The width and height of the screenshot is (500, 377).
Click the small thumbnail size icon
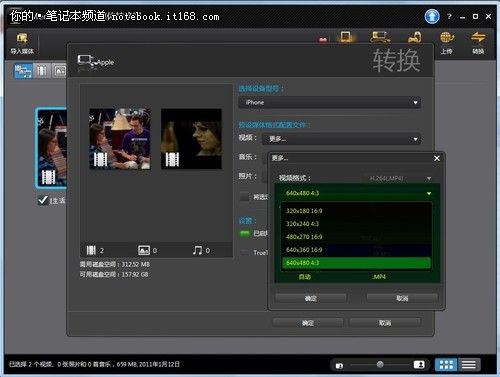(339, 366)
